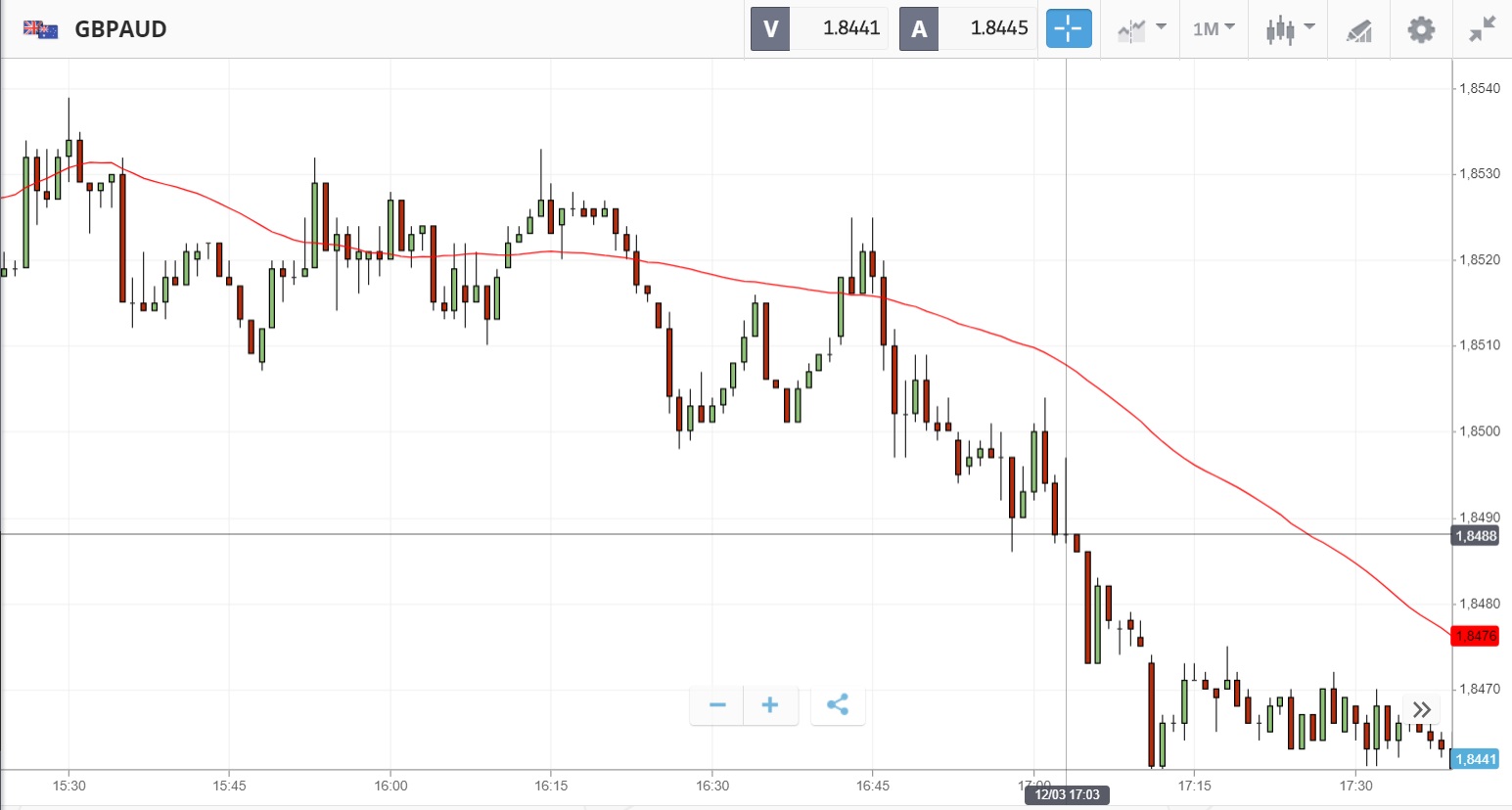Click the GBPAUD instrument name
This screenshot has width=1512, height=810.
(120, 29)
